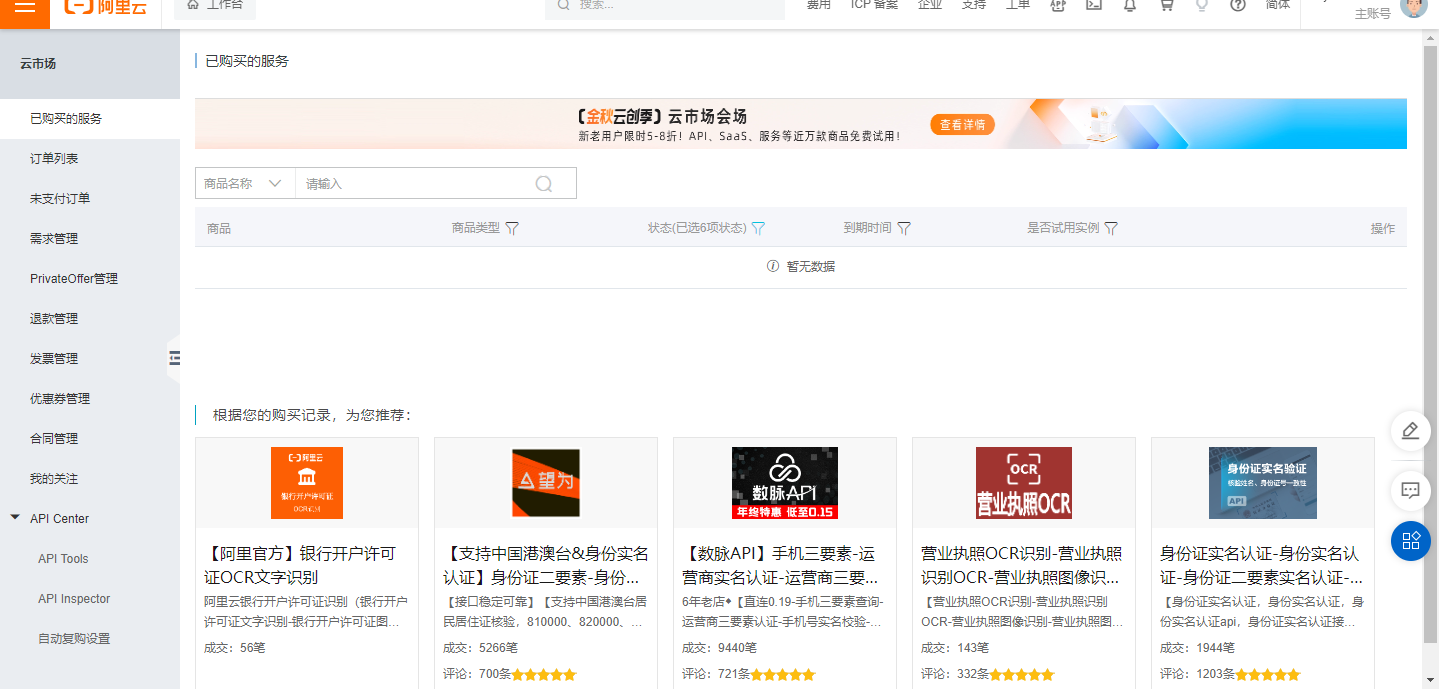Open the help question mark icon
1439x689 pixels.
[1238, 5]
